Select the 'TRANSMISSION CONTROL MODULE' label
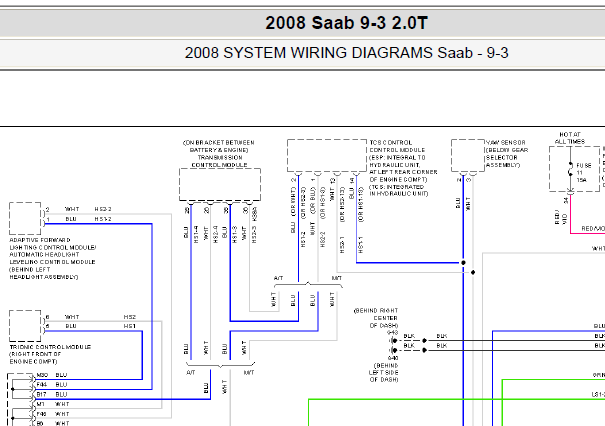This screenshot has height=426, width=605. click(220, 161)
